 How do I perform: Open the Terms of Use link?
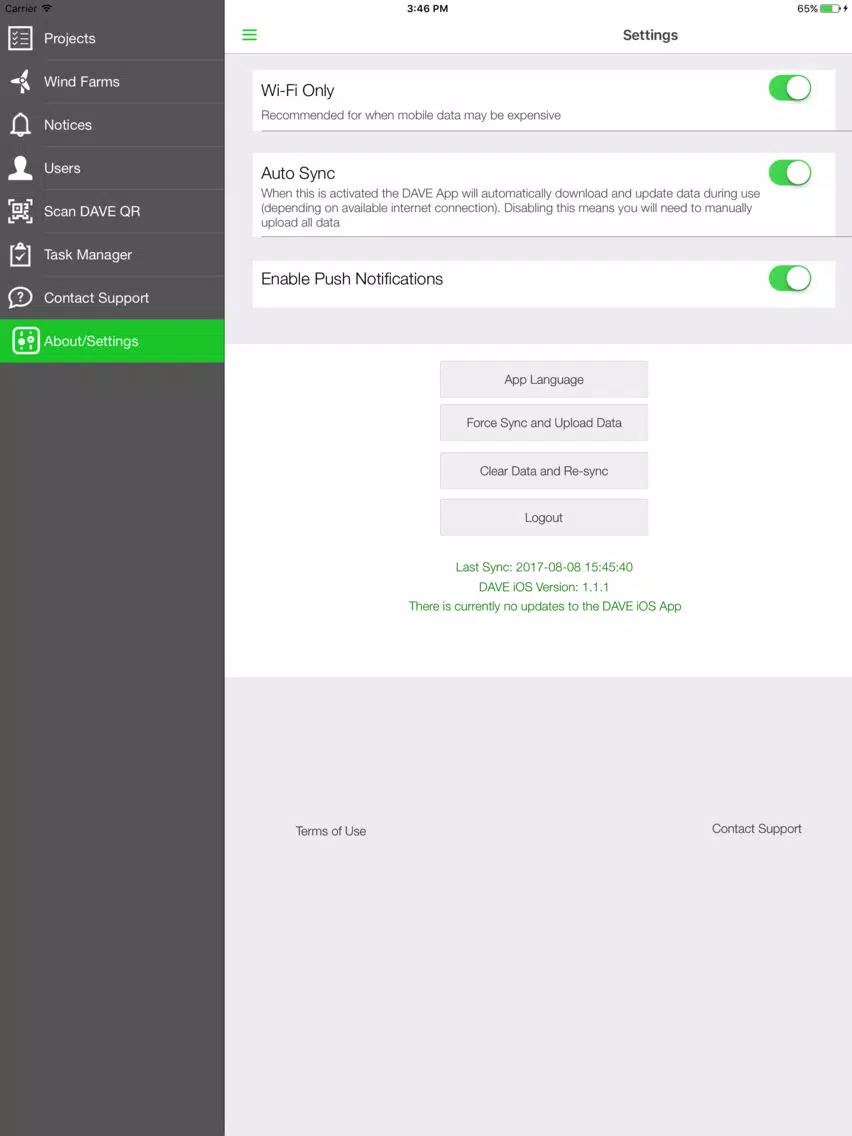(330, 831)
